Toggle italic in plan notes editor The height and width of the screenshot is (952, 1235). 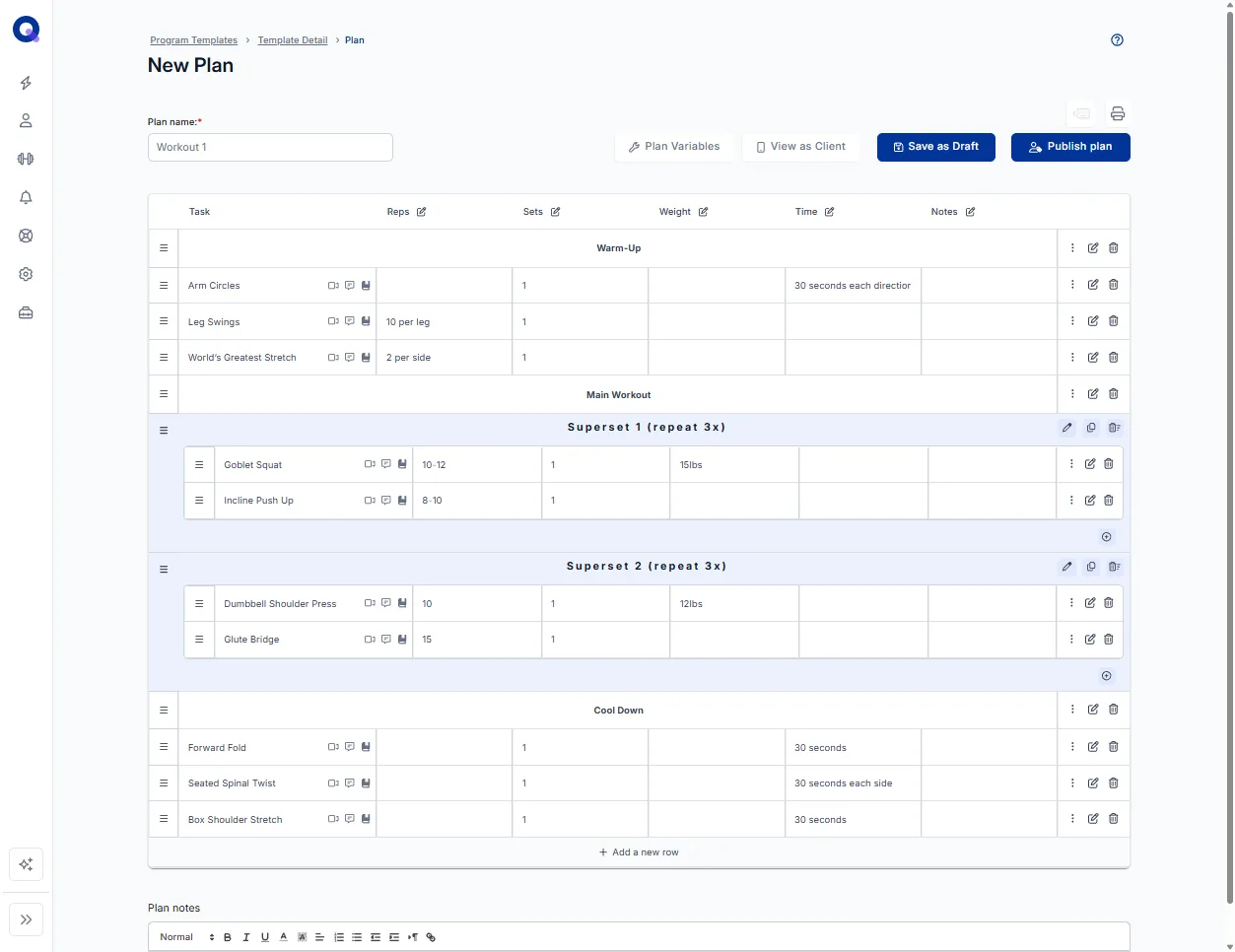(x=246, y=937)
